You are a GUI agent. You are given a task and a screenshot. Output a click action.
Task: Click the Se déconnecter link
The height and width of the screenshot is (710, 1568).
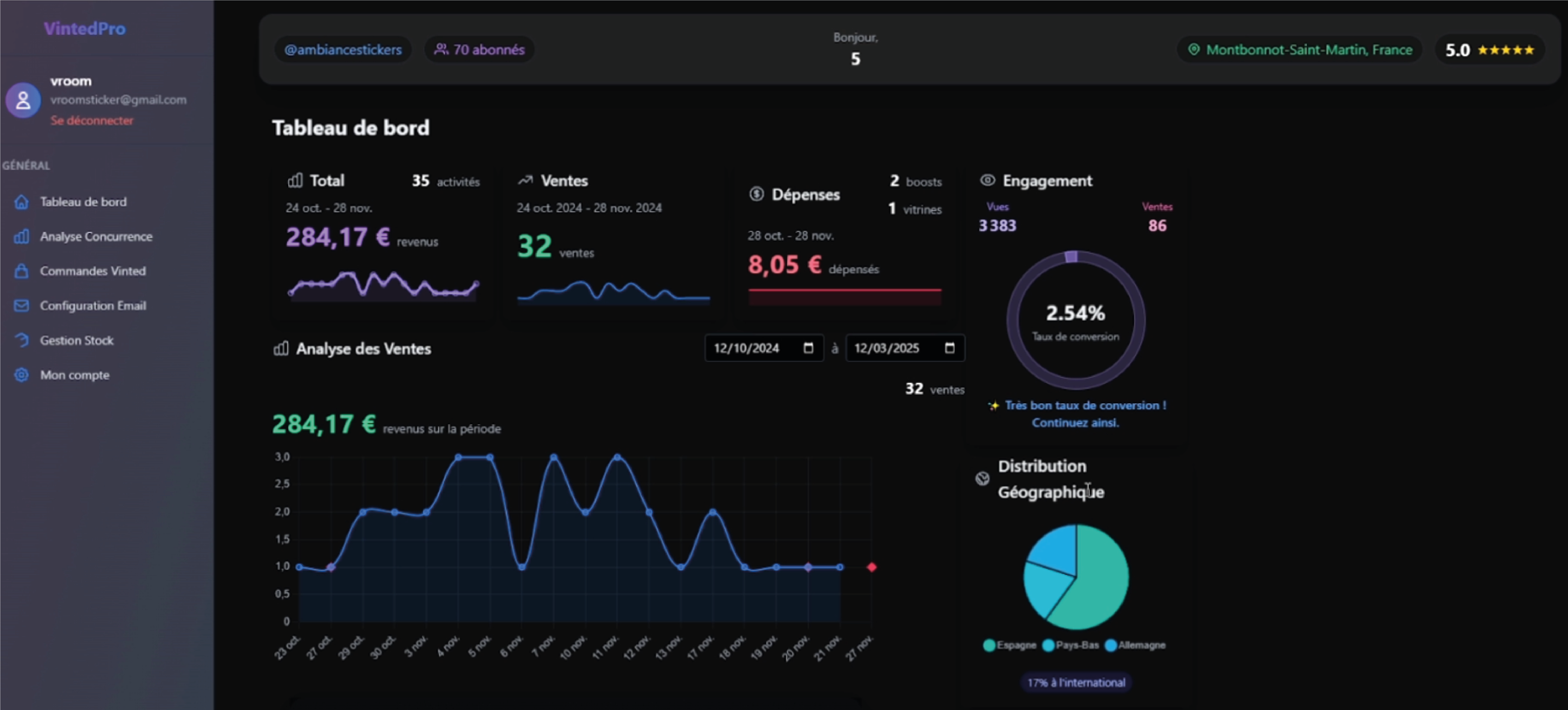tap(91, 120)
